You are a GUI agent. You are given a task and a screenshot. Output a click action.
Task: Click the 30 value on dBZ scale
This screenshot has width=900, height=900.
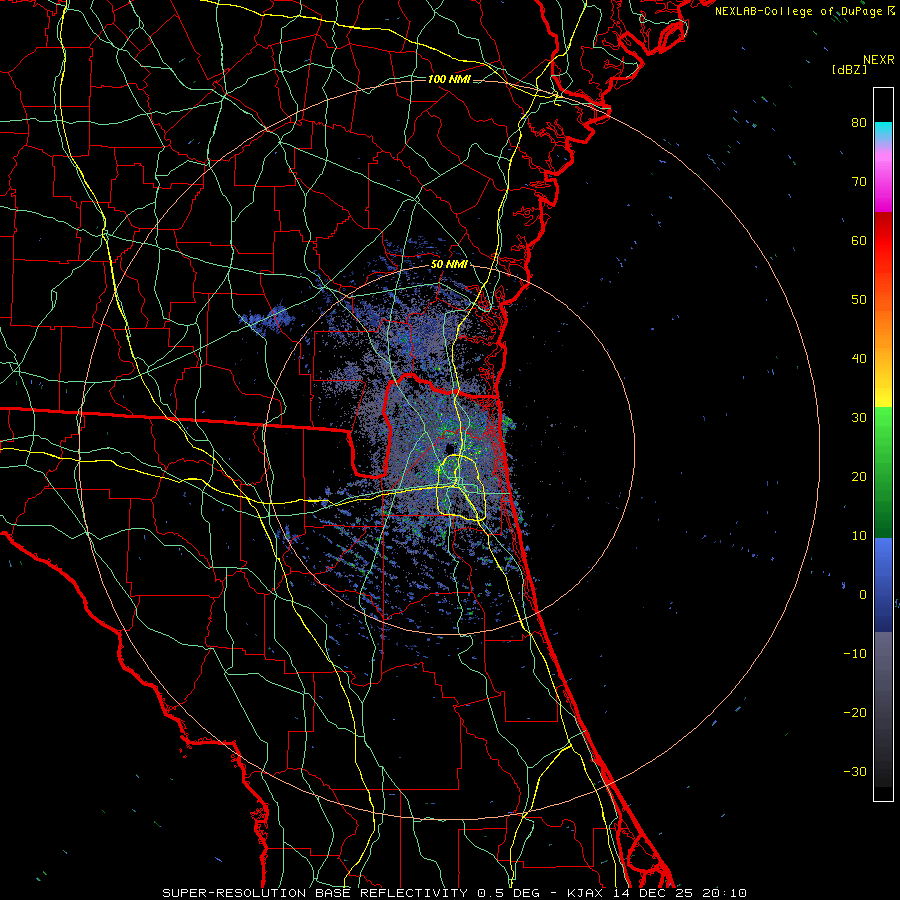859,417
